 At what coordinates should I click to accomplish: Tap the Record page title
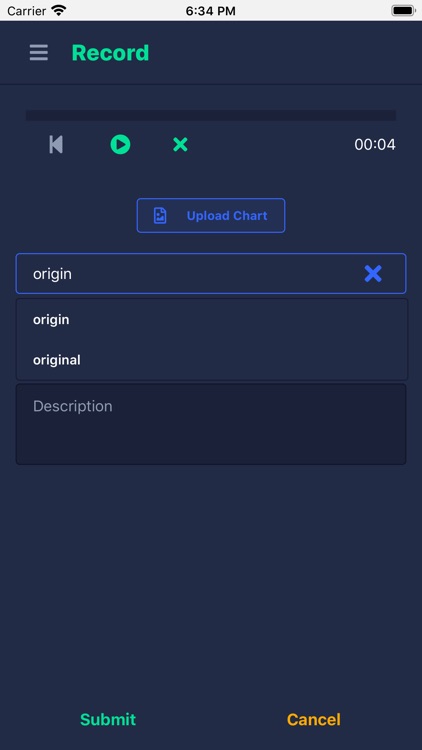(x=110, y=53)
